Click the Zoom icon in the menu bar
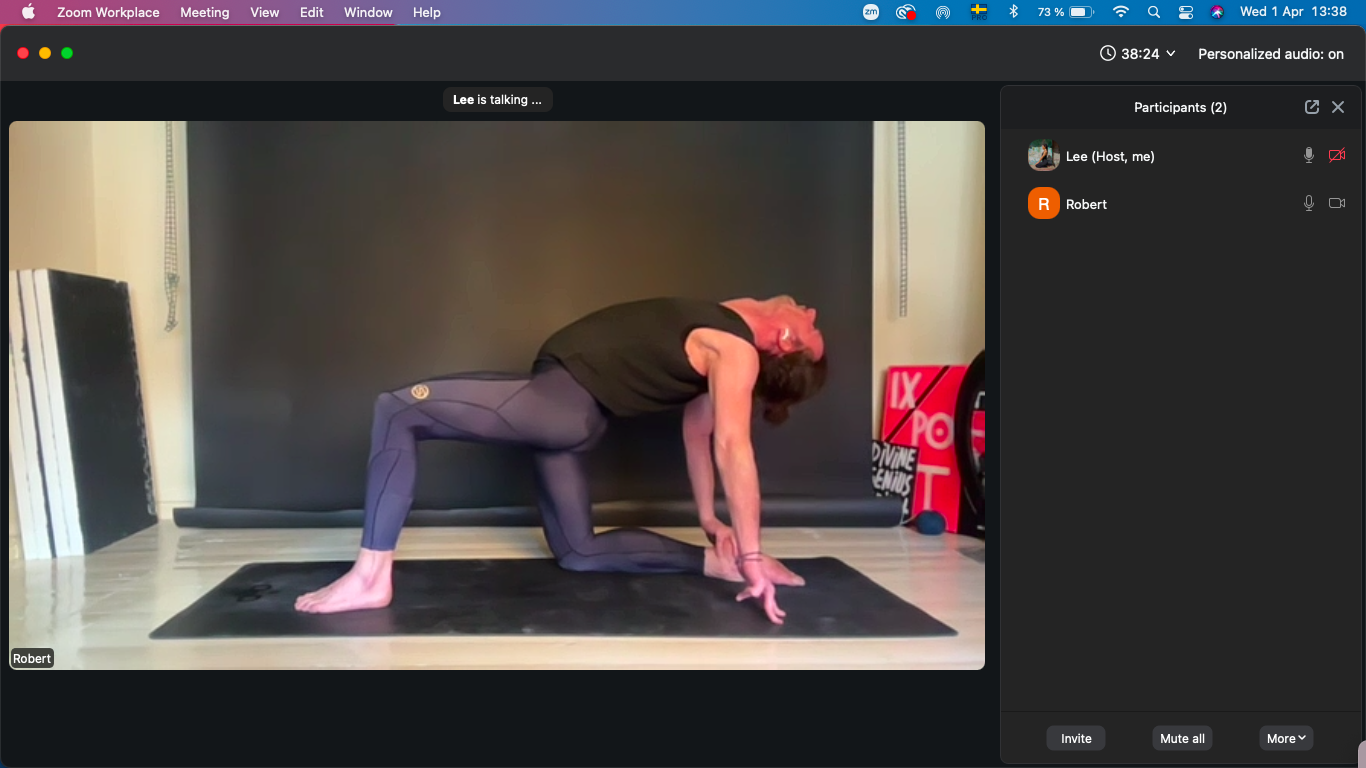The image size is (1366, 768). [x=871, y=12]
